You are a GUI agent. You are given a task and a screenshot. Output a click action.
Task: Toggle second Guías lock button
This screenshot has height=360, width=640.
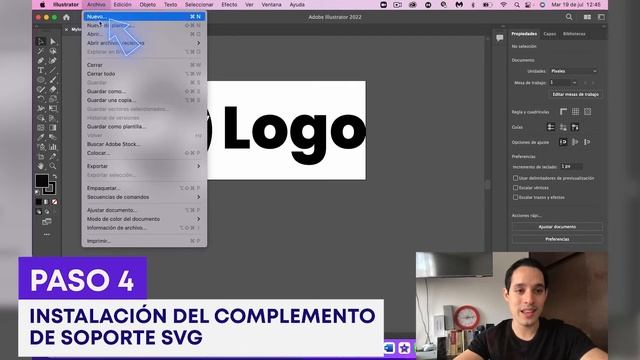pyautogui.click(x=563, y=127)
